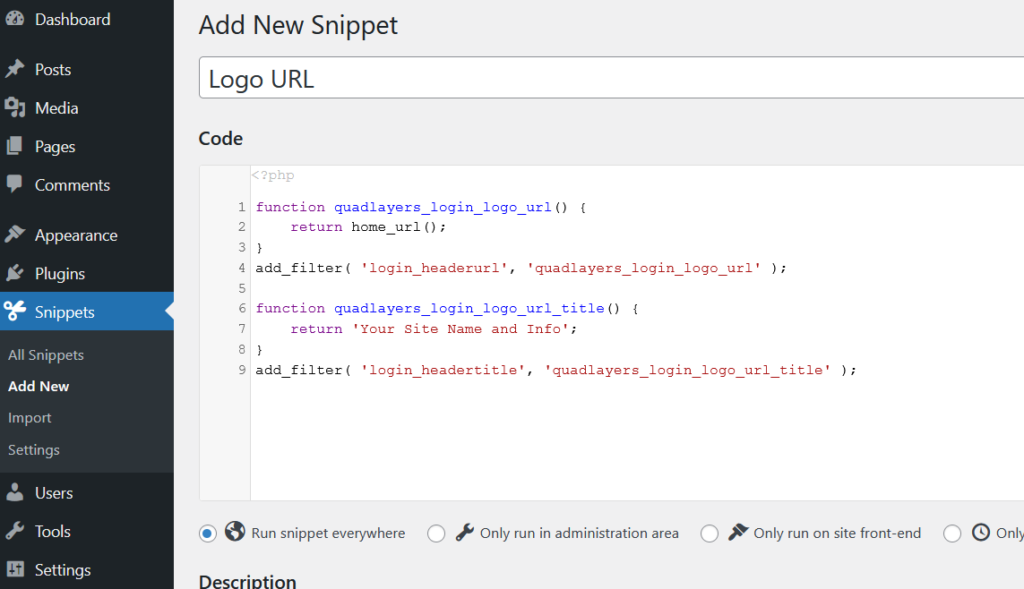The width and height of the screenshot is (1024, 589).
Task: Click the Pages stacked-sheets icon
Action: coord(14,146)
